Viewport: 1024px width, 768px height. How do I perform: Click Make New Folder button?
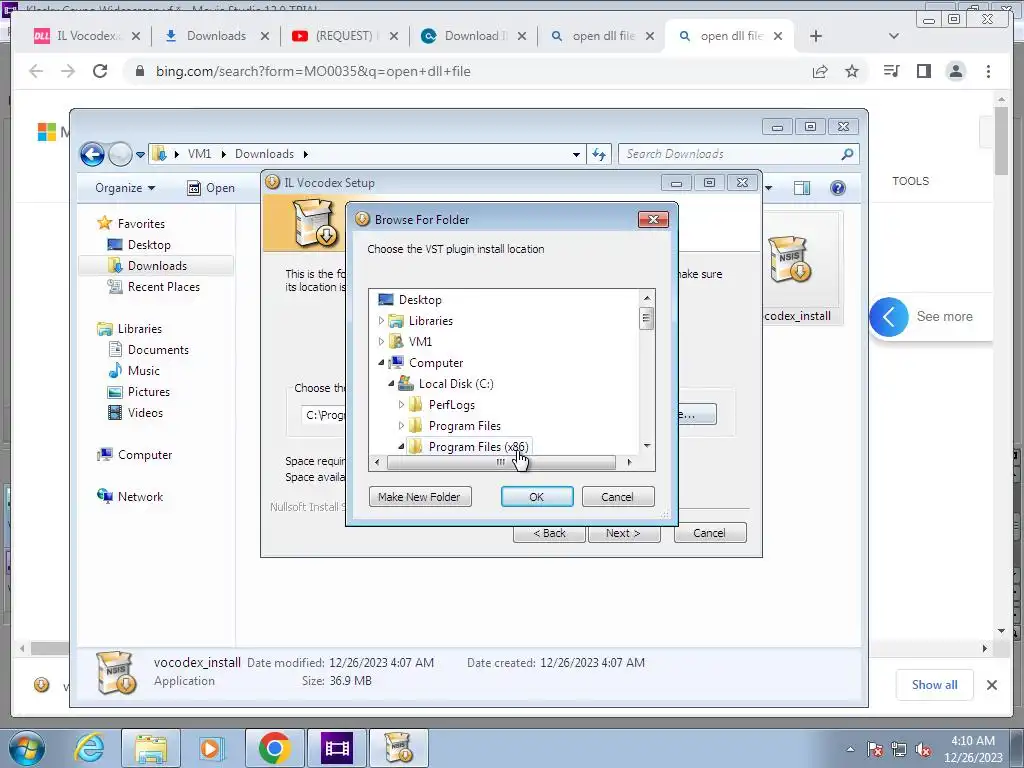coord(420,496)
